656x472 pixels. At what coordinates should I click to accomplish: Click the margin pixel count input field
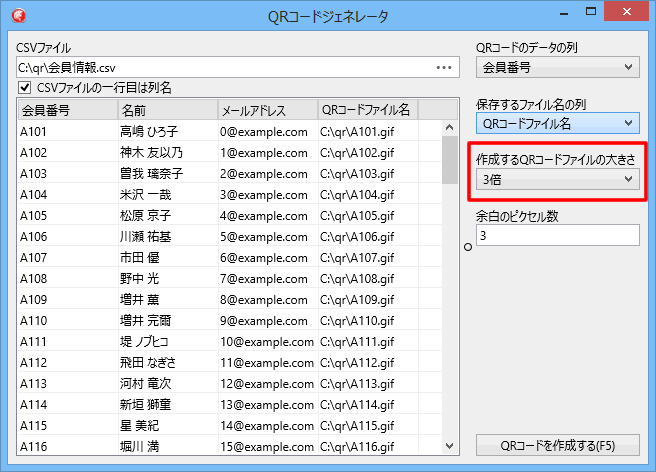coord(557,235)
